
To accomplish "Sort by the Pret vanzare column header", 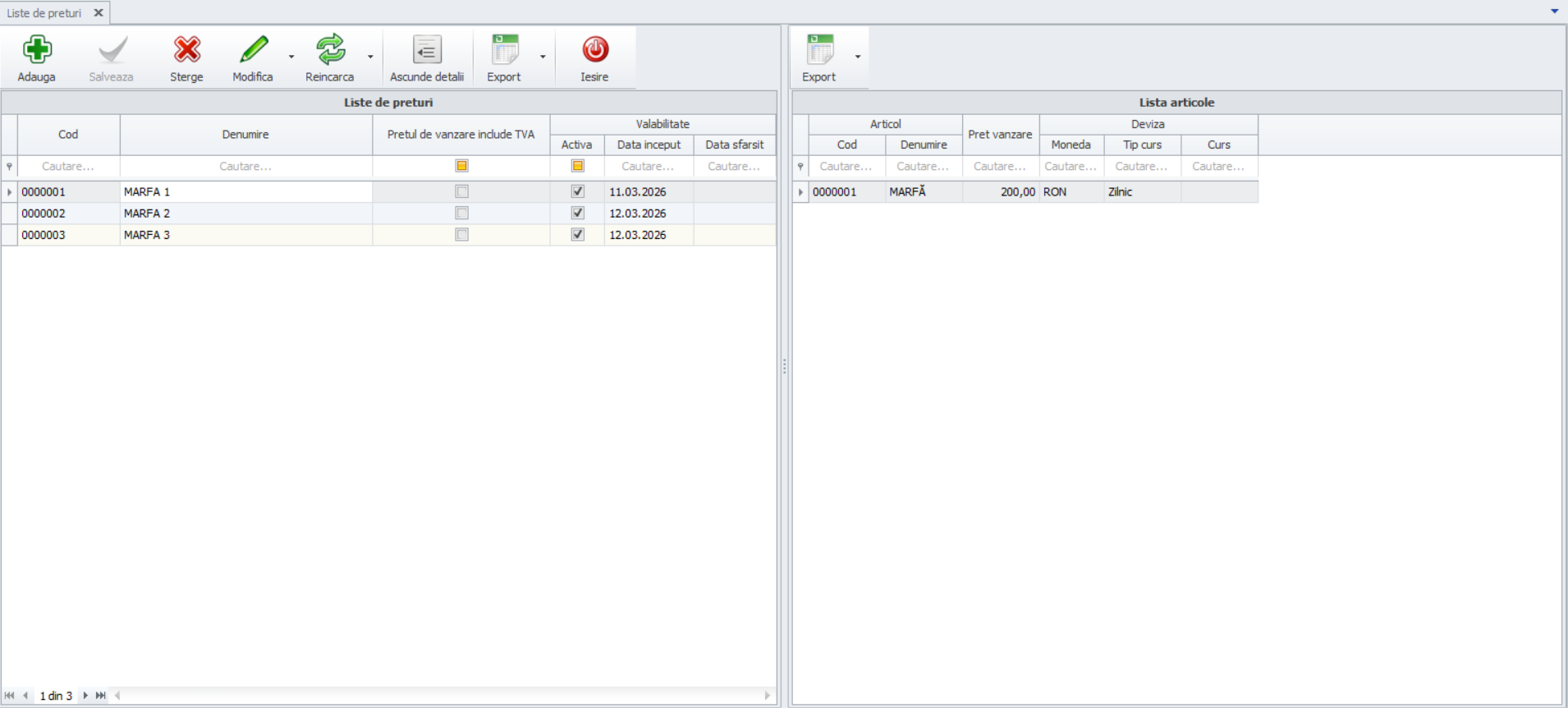I will 1000,135.
